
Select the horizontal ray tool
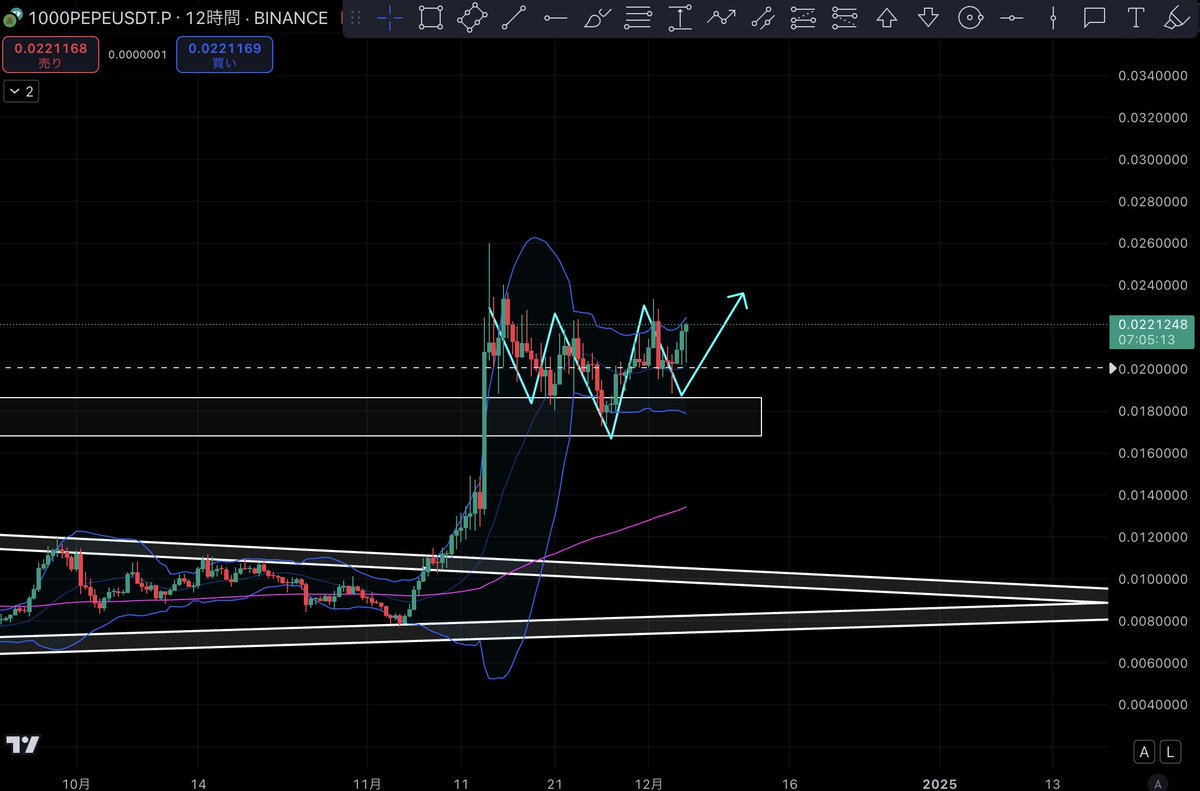[x=555, y=18]
